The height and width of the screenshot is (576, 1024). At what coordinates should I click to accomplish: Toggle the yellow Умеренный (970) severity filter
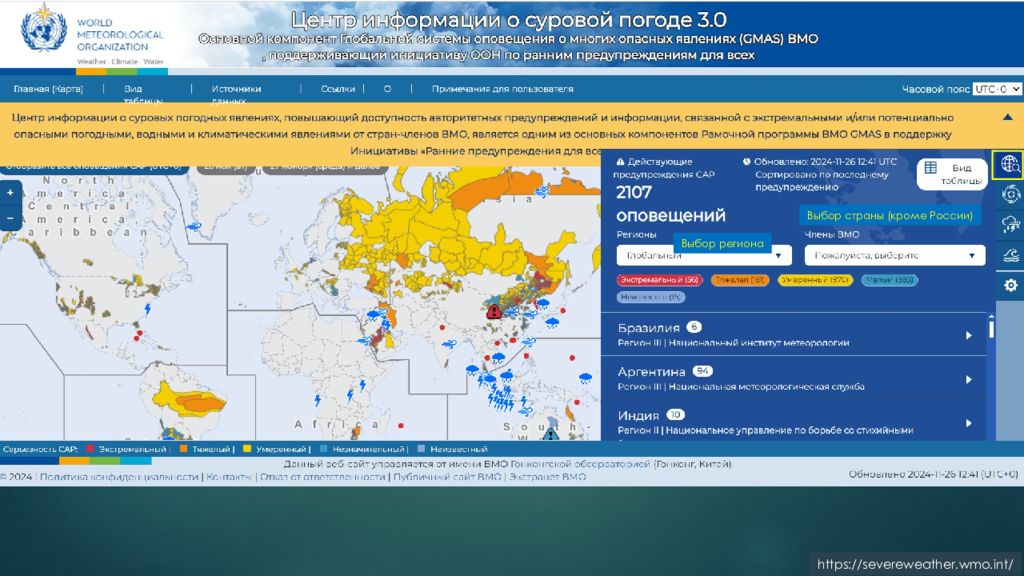click(x=815, y=280)
